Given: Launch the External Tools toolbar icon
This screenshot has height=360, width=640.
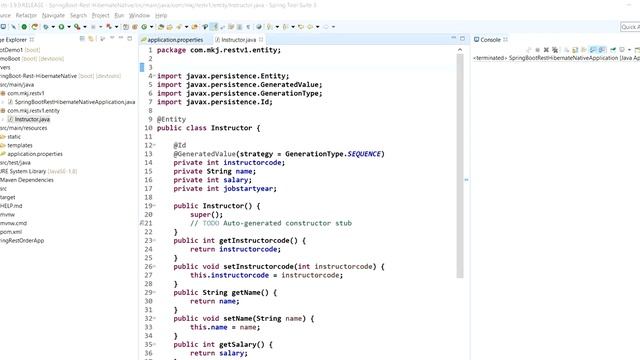Looking at the screenshot, I should pos(77,27).
